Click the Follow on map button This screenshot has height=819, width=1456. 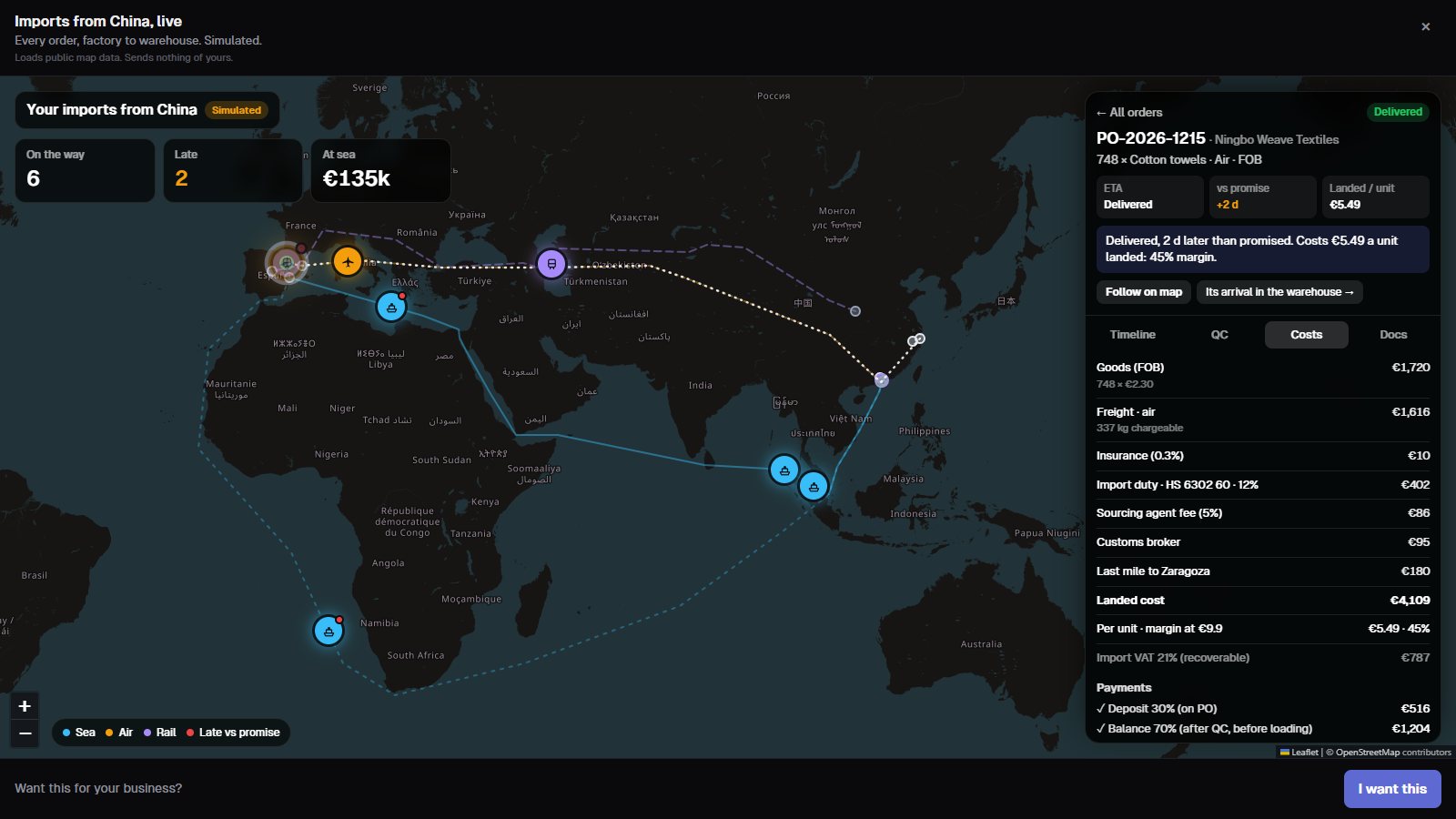1144,292
